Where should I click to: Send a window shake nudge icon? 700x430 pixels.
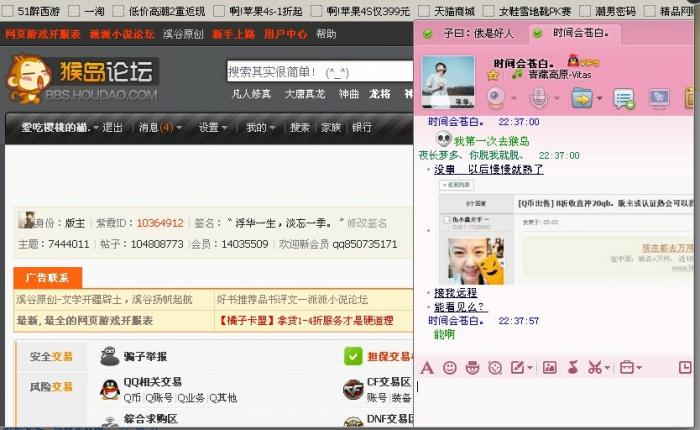[x=495, y=368]
